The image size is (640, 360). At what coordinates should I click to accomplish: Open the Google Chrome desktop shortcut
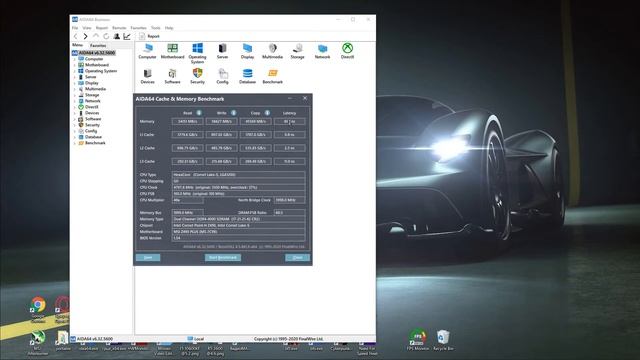[38, 310]
